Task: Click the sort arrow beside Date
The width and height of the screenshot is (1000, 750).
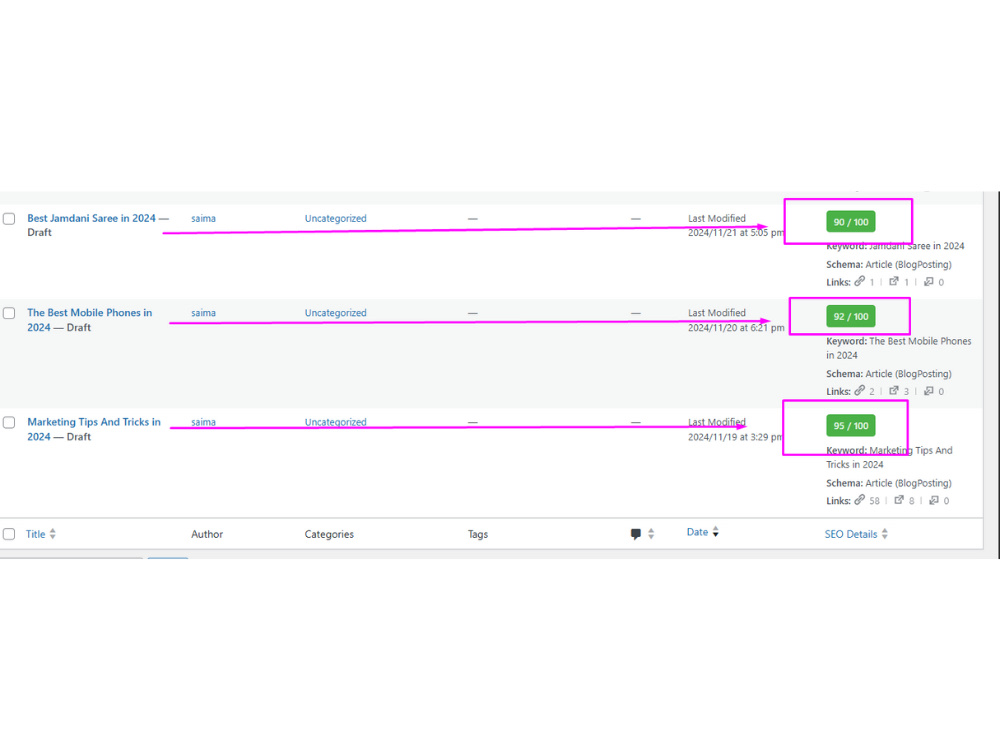Action: 716,532
